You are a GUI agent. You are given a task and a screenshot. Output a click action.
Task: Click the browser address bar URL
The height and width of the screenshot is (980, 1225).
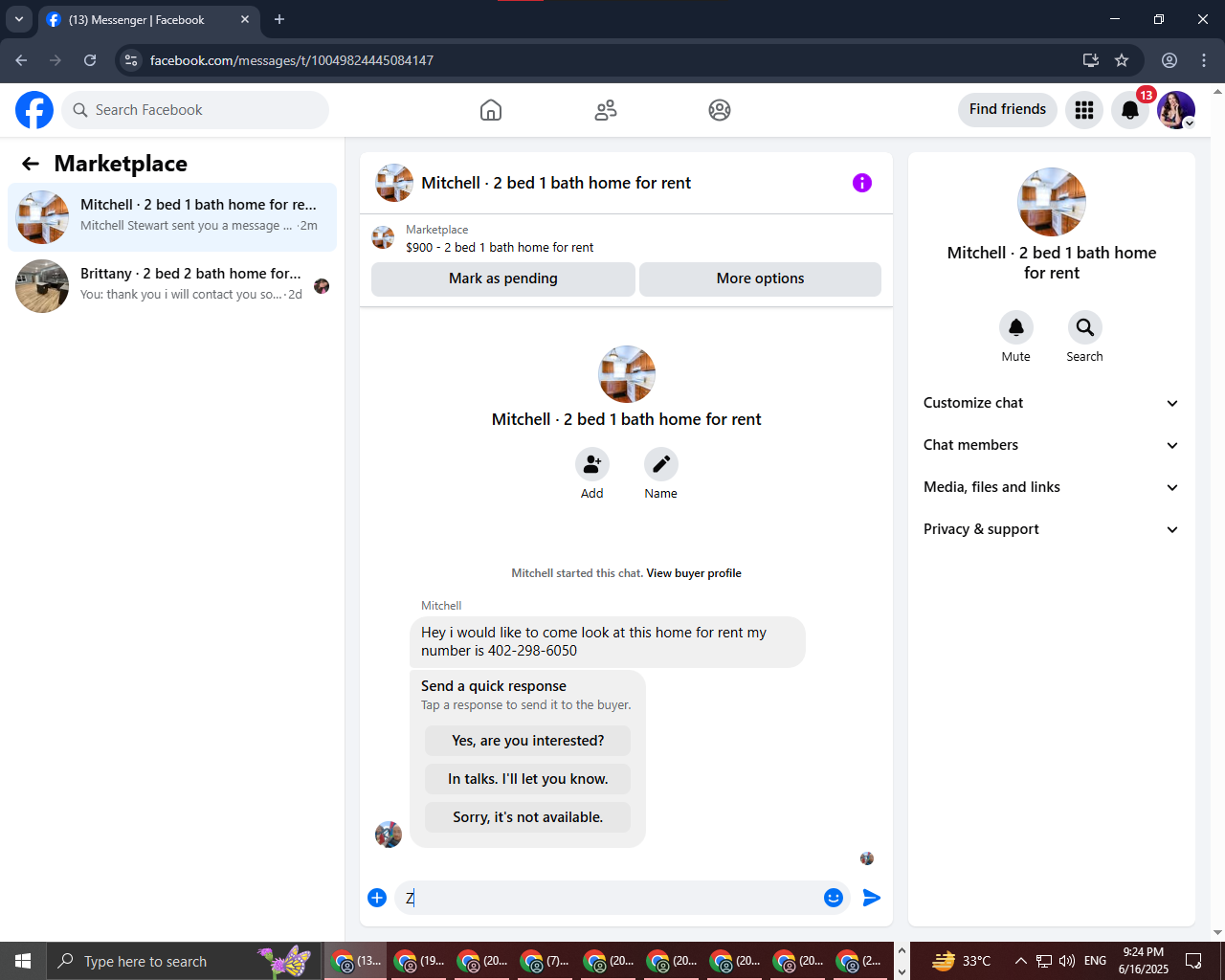point(292,60)
